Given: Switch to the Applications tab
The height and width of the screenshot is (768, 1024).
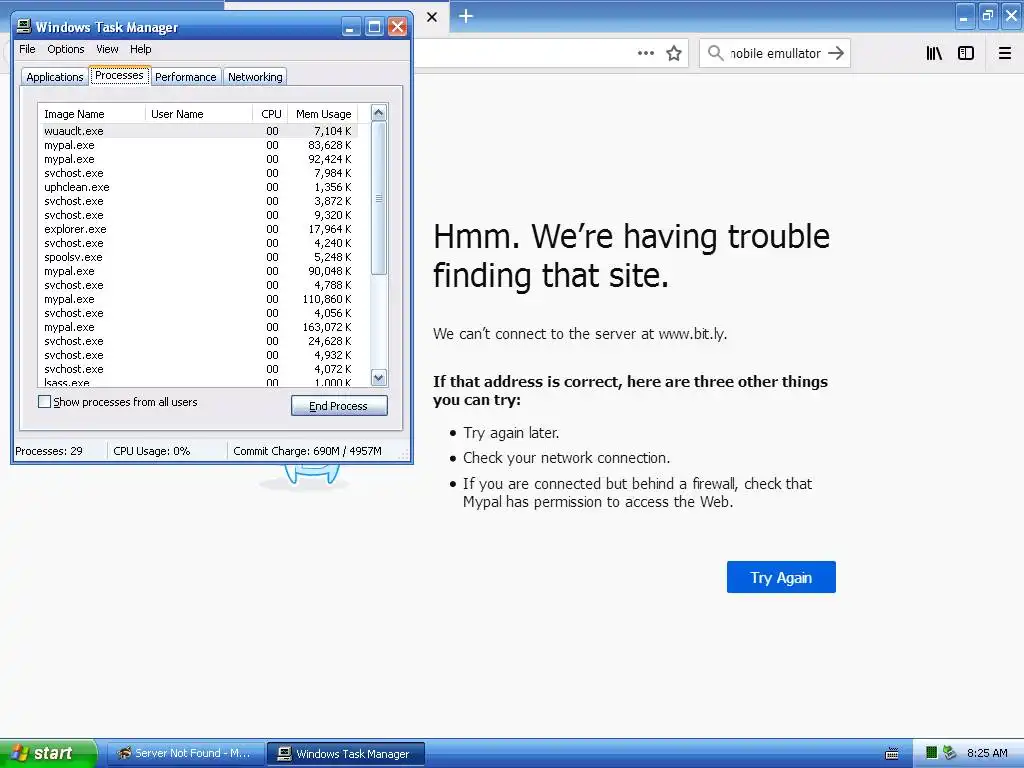Looking at the screenshot, I should coord(55,77).
